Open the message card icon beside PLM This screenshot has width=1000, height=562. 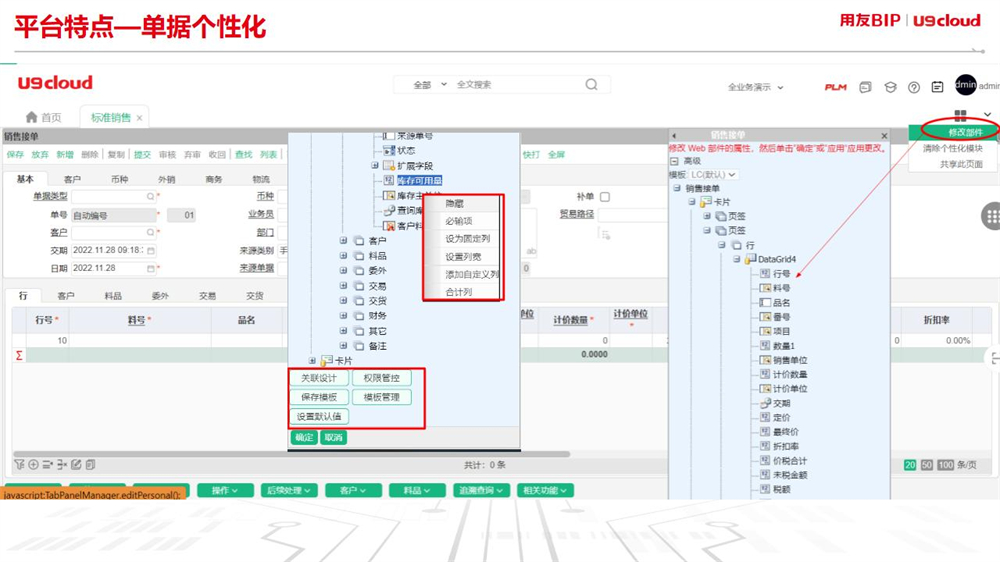click(865, 87)
